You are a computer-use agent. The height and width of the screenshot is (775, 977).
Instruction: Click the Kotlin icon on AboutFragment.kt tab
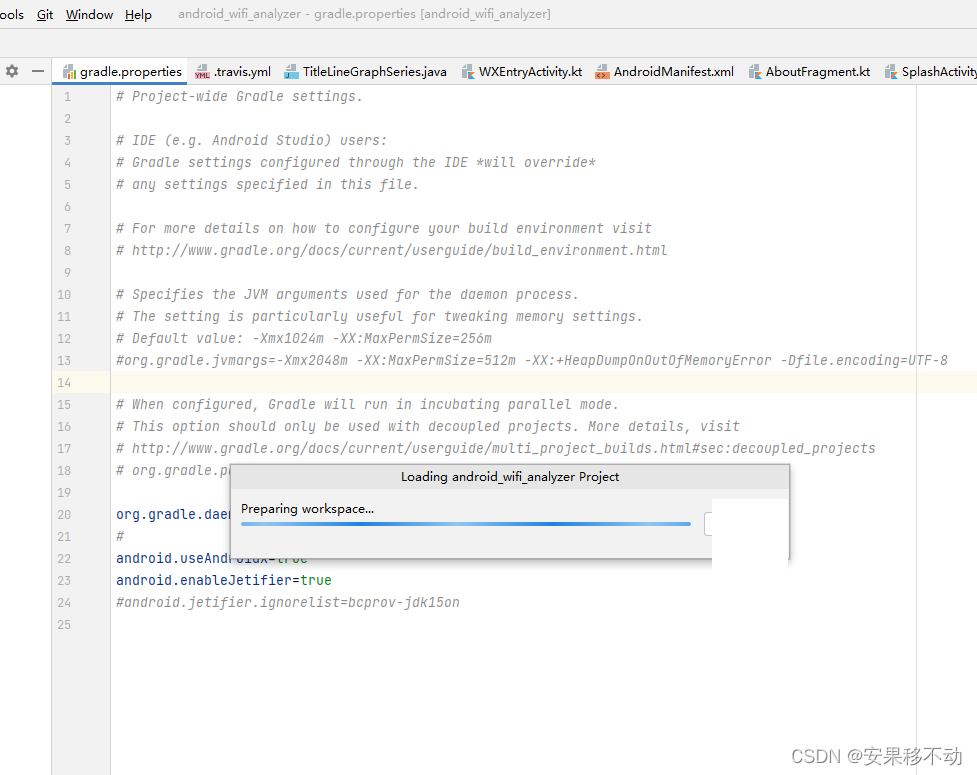pos(755,71)
